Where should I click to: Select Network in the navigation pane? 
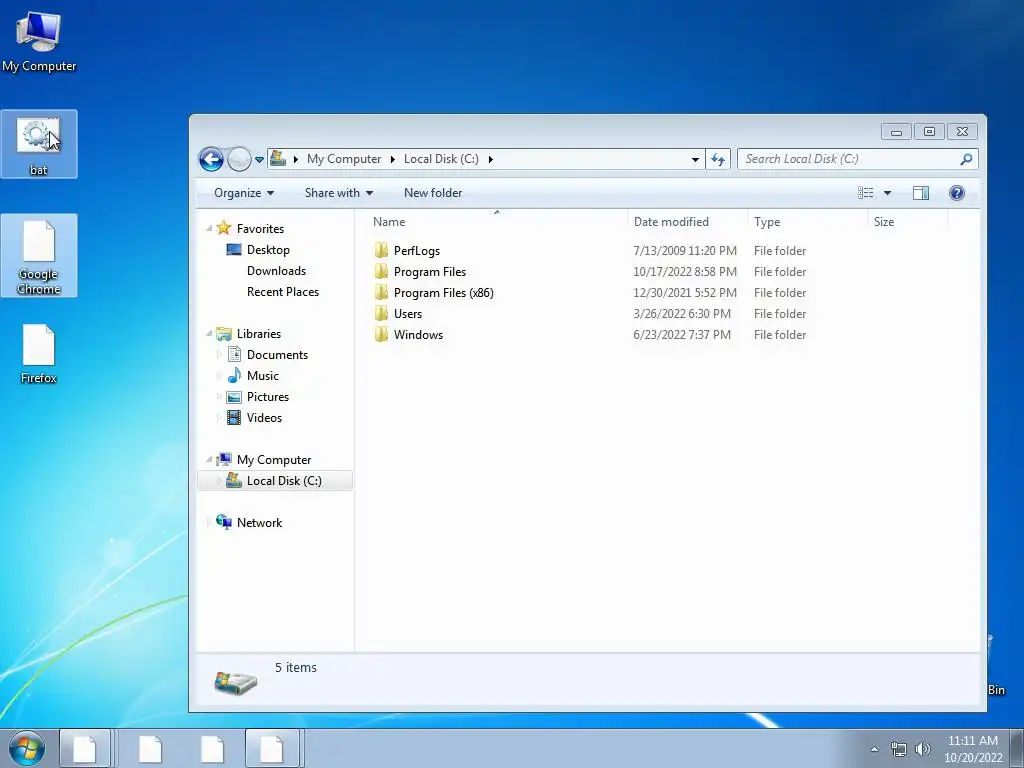coord(259,522)
